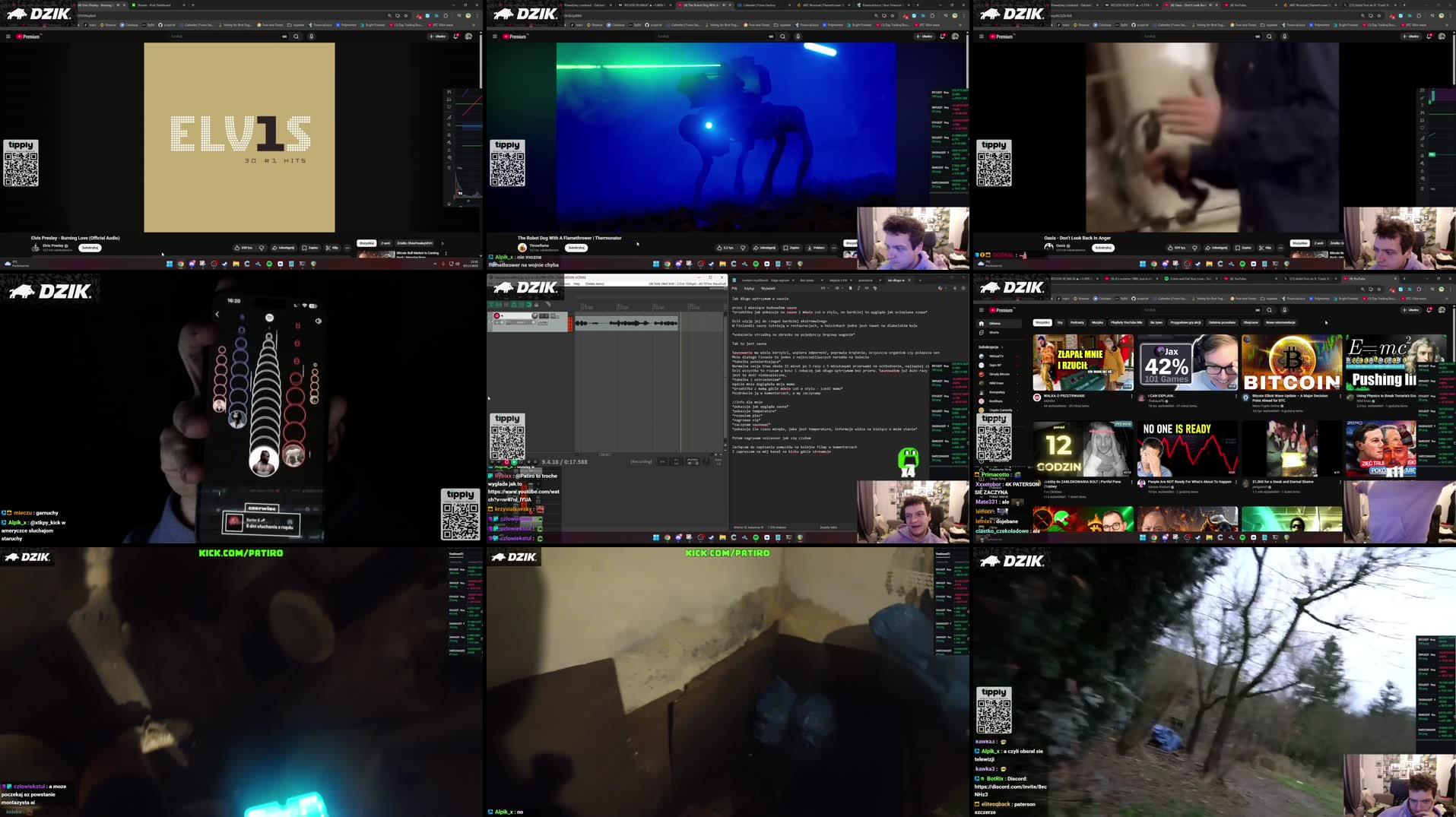1456x817 pixels.
Task: Open more options on the Thermonator video
Action: pos(833,248)
